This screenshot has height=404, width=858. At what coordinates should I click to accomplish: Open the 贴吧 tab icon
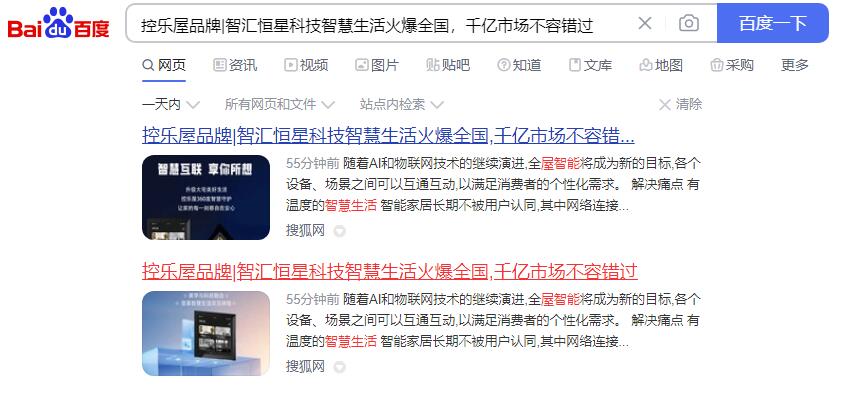(433, 65)
